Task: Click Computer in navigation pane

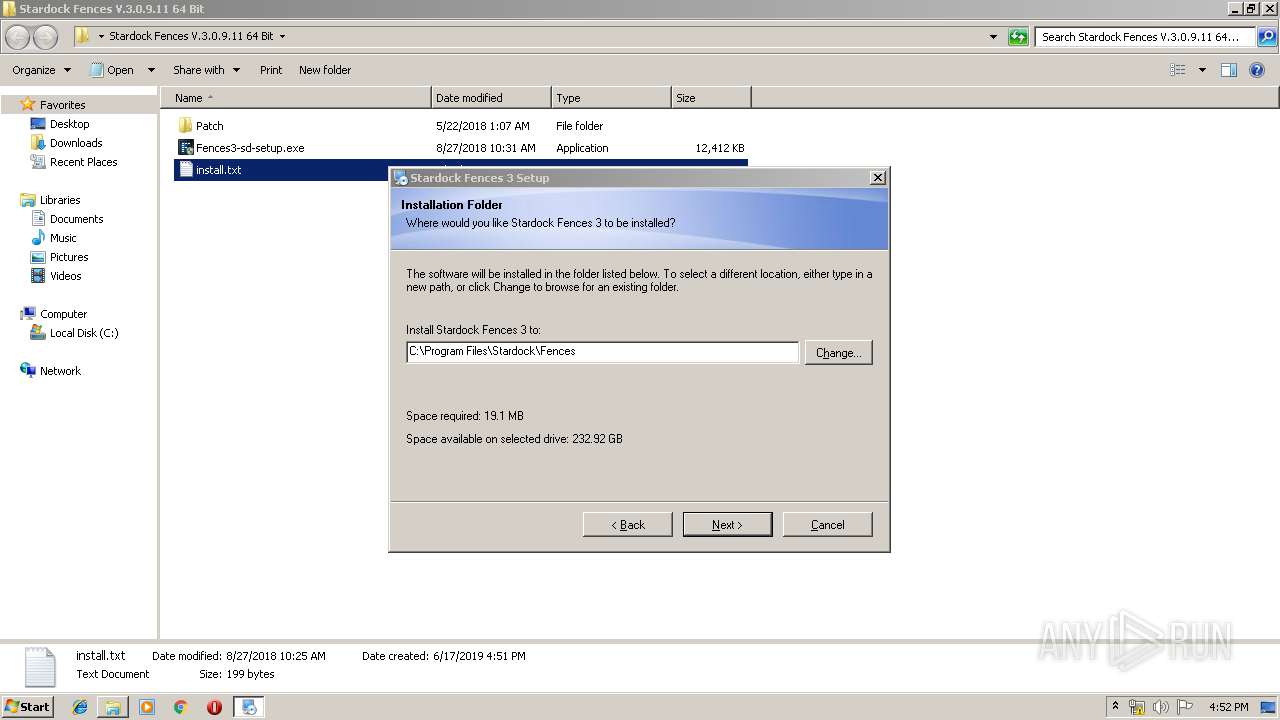Action: click(x=63, y=314)
